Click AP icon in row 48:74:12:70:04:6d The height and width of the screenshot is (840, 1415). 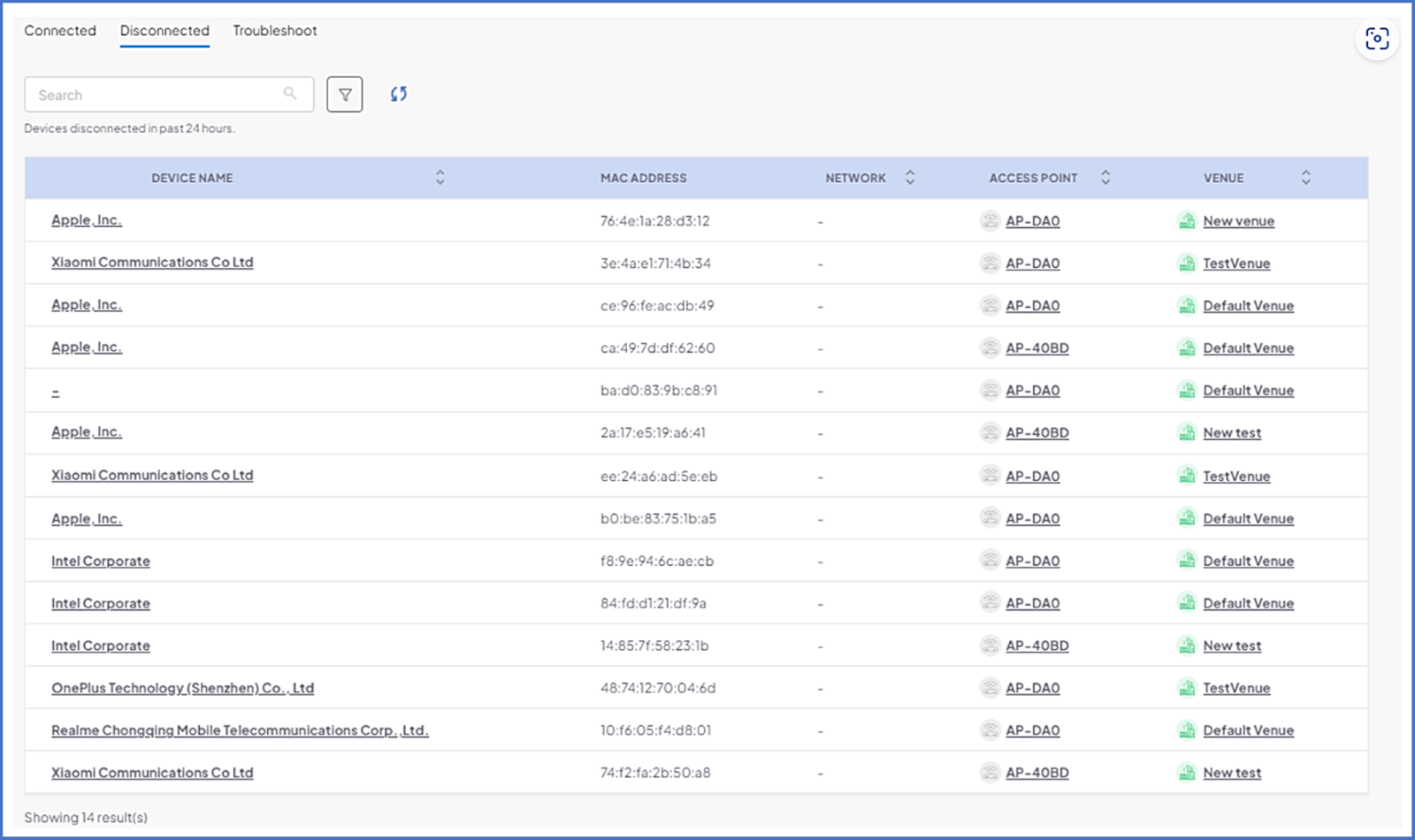[990, 688]
